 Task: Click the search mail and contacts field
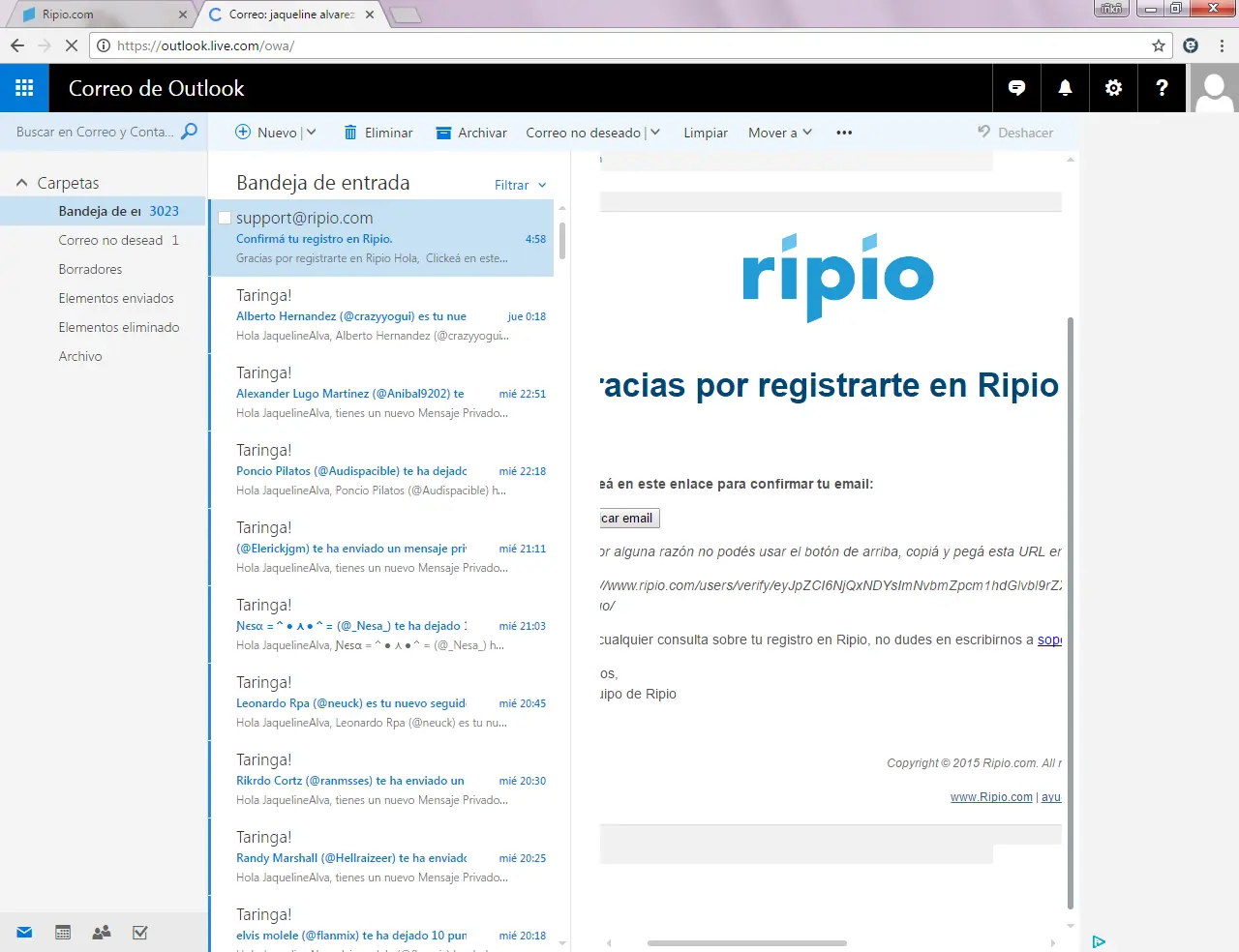(x=95, y=132)
